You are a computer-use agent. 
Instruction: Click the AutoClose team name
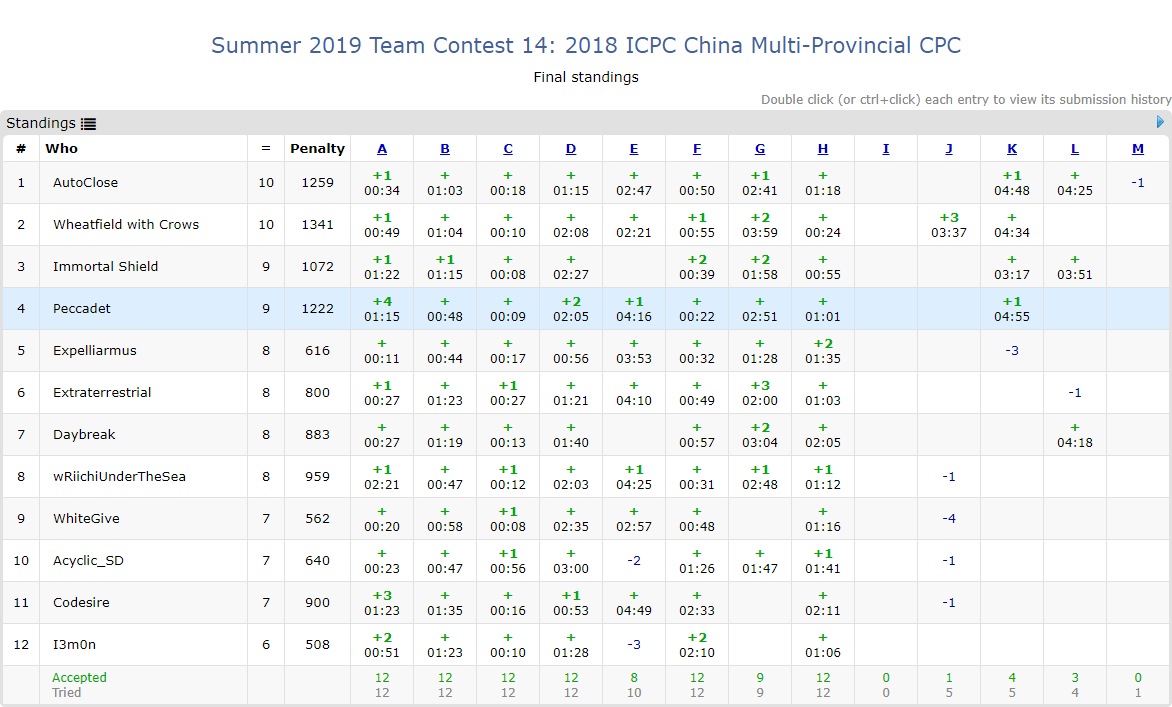(85, 183)
